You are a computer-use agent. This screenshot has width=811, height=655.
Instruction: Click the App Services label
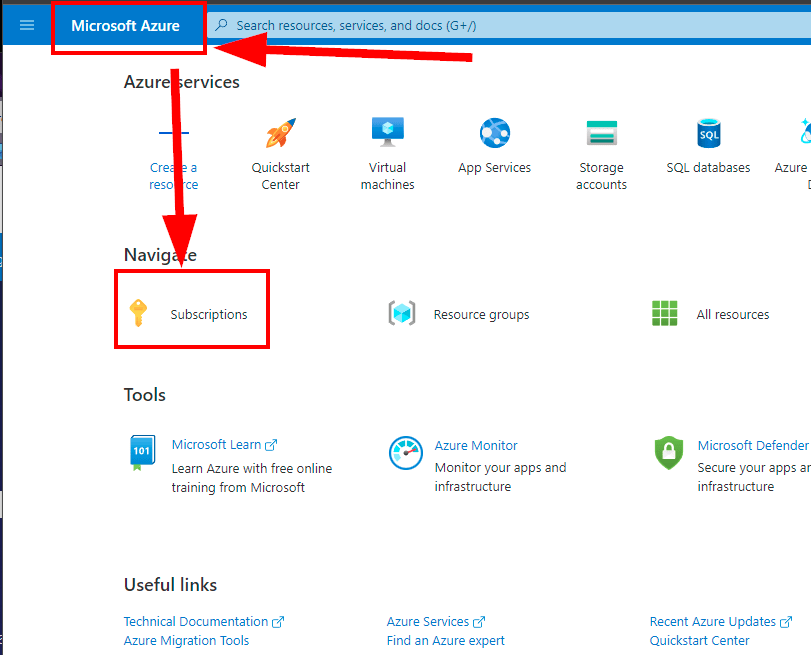(x=494, y=168)
